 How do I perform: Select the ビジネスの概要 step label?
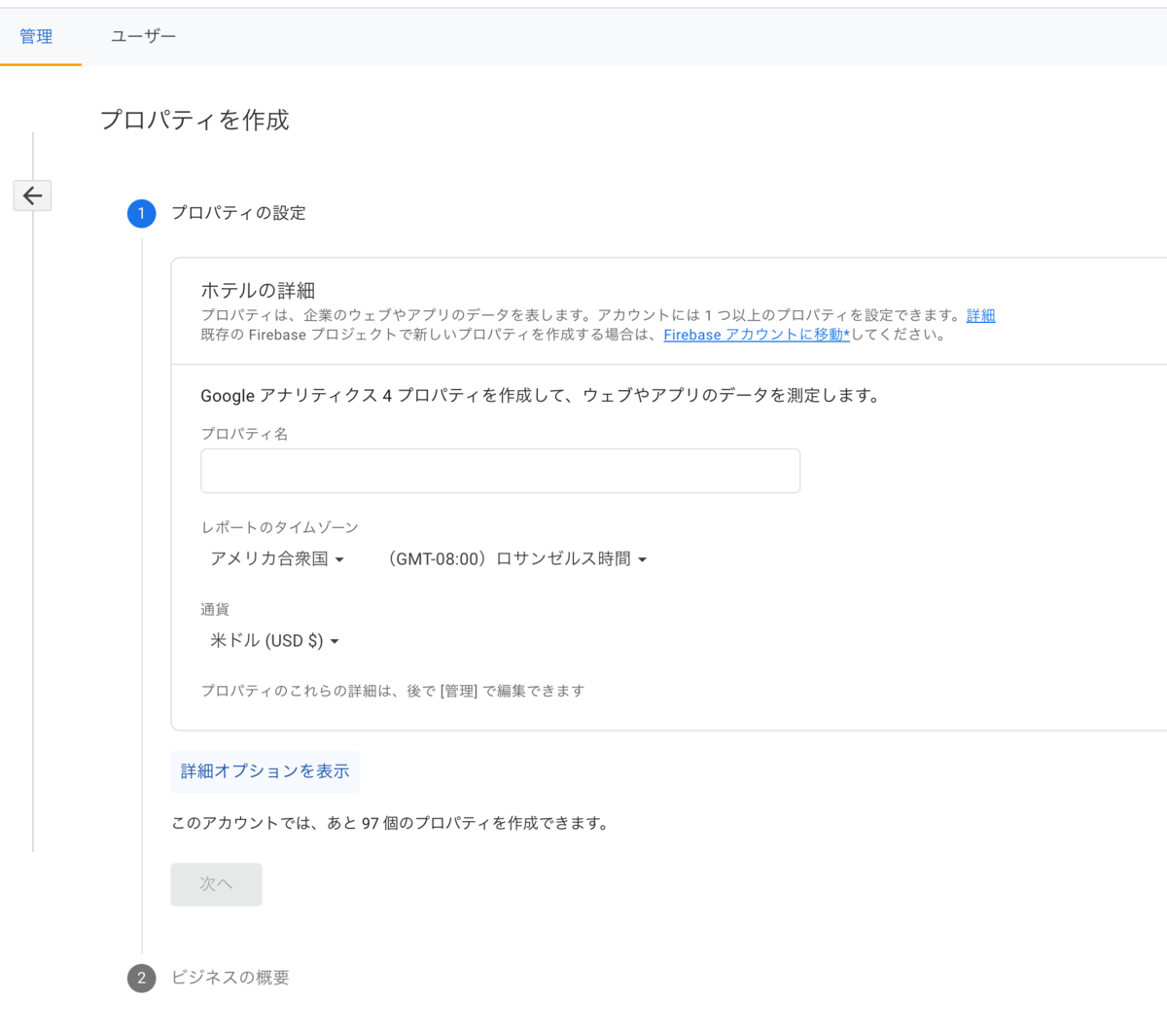230,978
